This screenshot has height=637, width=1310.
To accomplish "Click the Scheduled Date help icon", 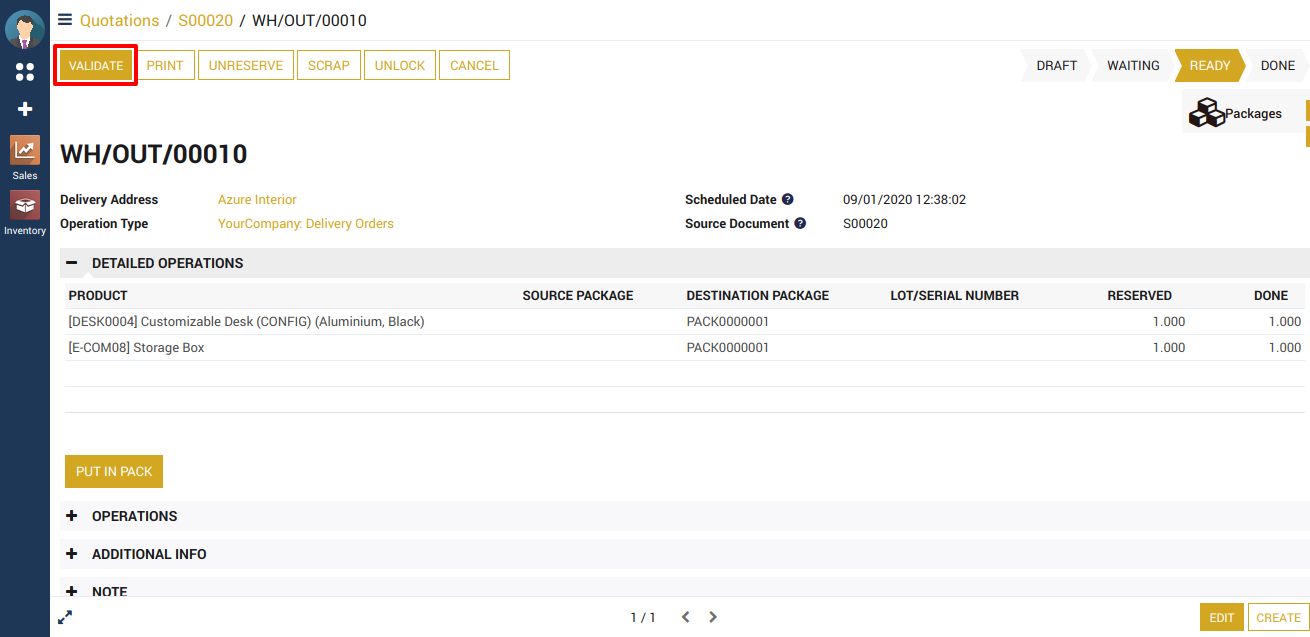I will click(x=788, y=200).
